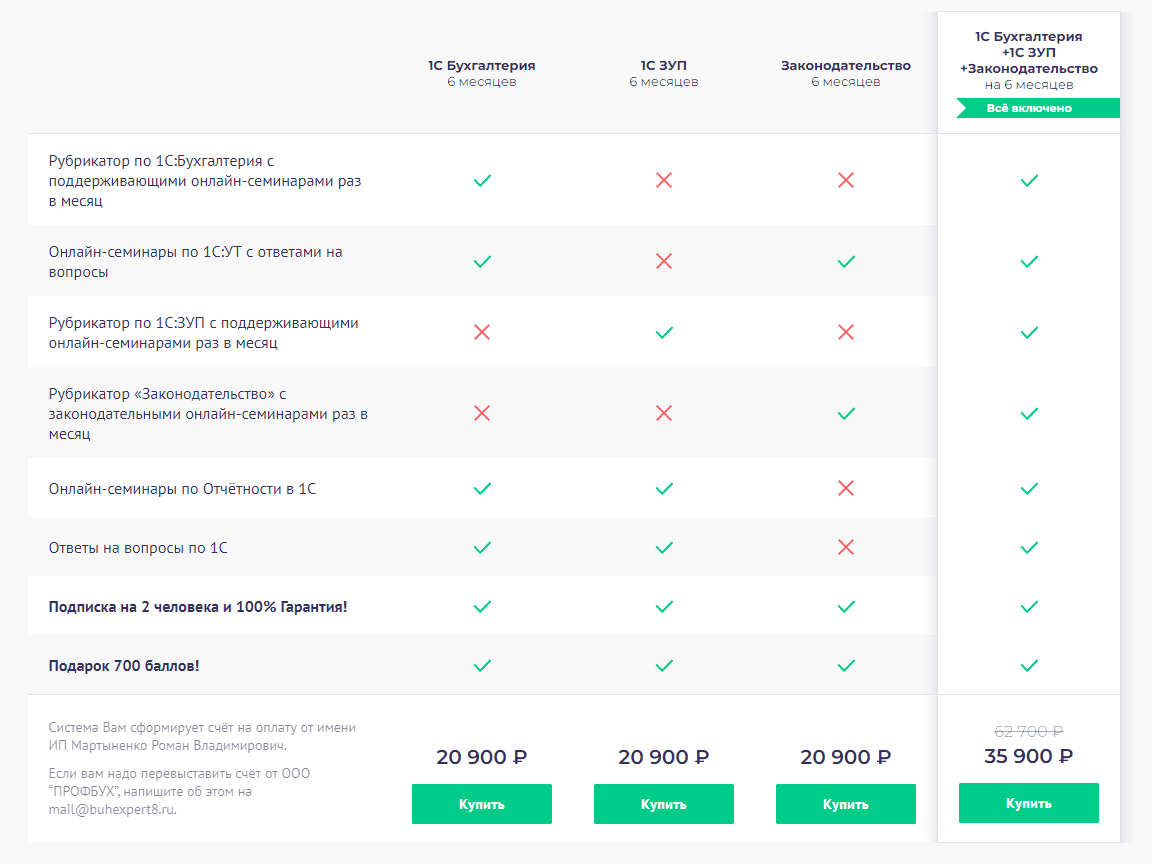The height and width of the screenshot is (864, 1152).
Task: Buy the all-inclusive plan for 35 900 ₽
Action: click(x=1029, y=803)
